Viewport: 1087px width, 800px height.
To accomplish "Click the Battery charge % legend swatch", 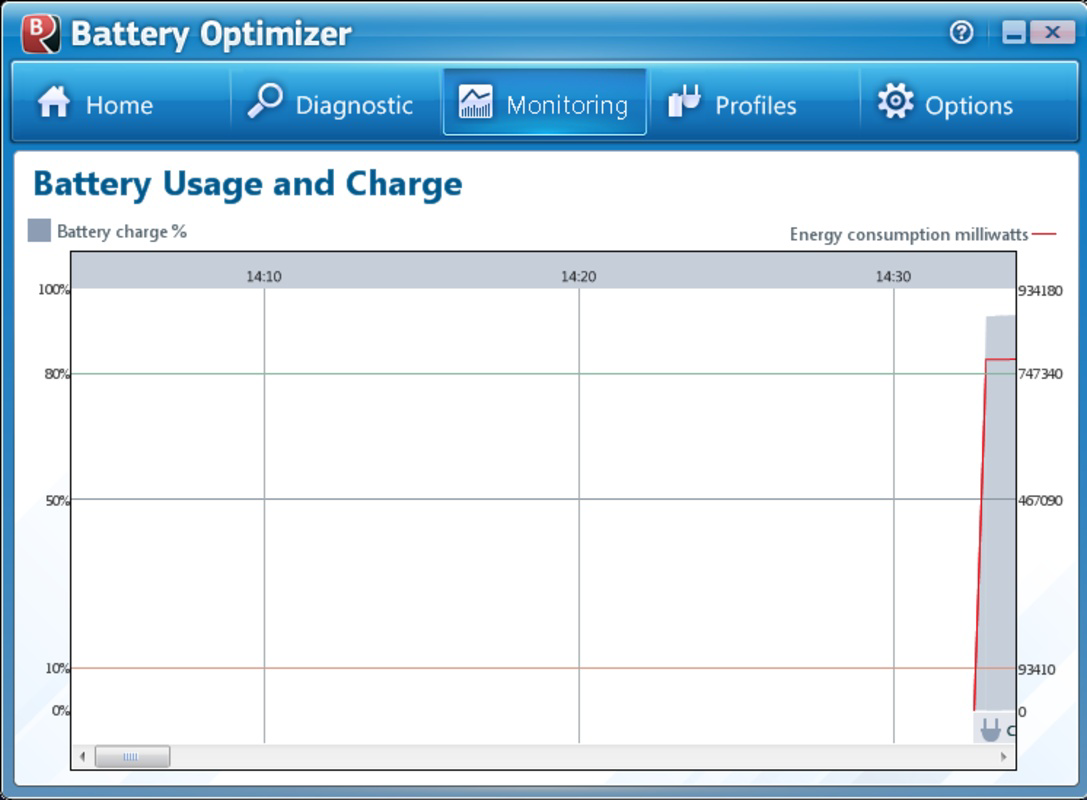I will [x=39, y=231].
